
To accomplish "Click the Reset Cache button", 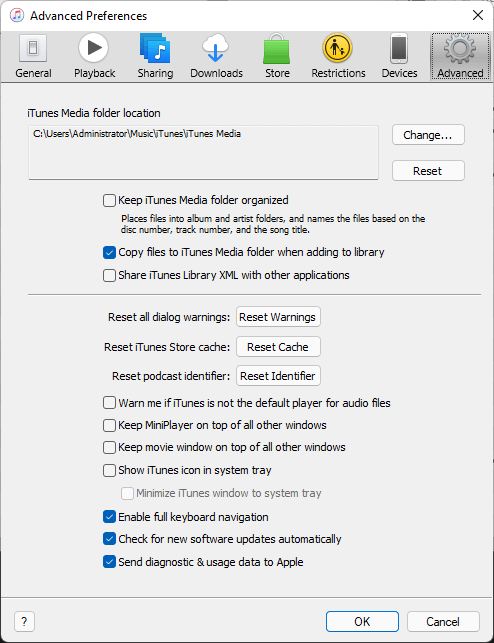I will 278,347.
